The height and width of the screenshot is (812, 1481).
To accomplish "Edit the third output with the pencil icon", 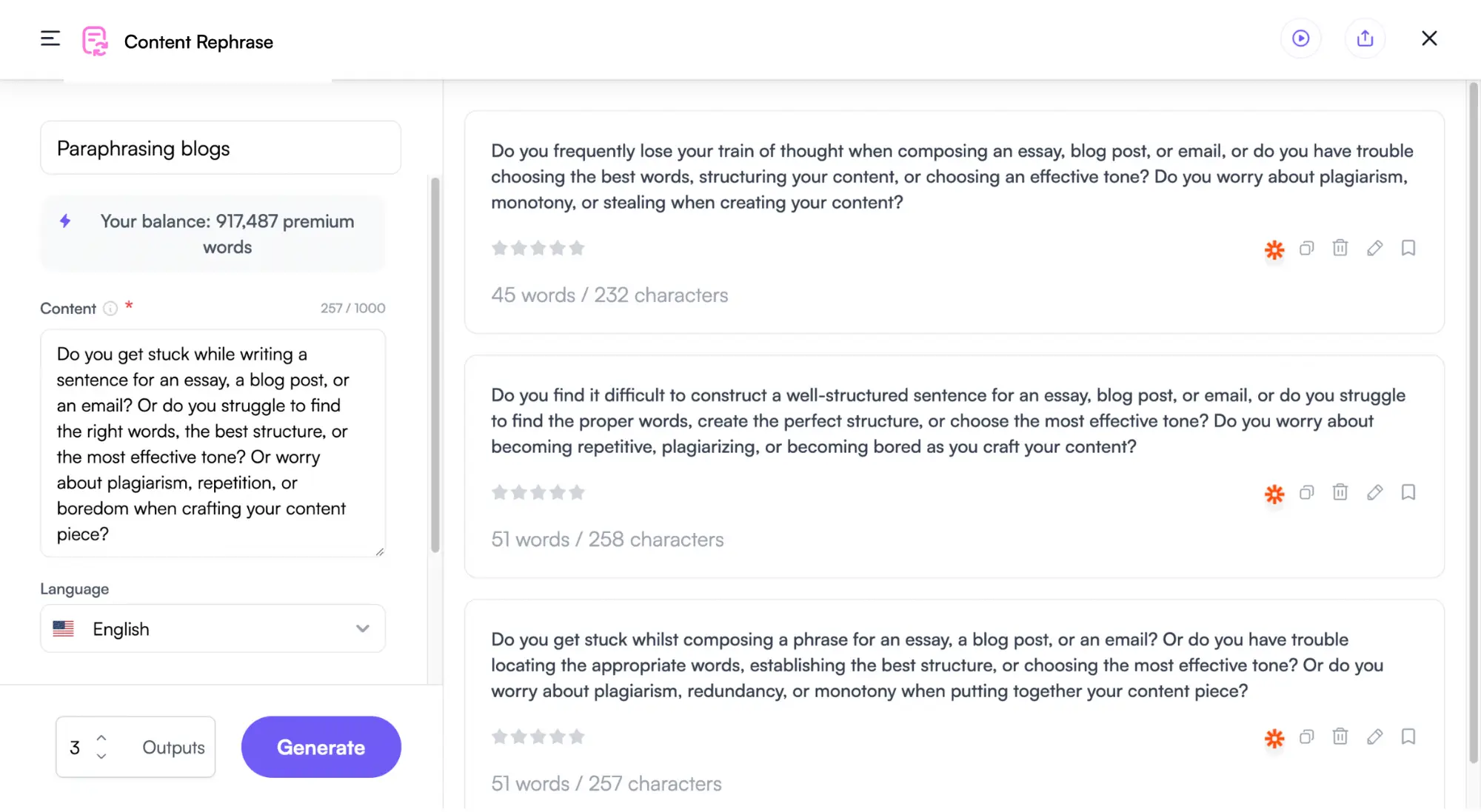I will pyautogui.click(x=1374, y=736).
